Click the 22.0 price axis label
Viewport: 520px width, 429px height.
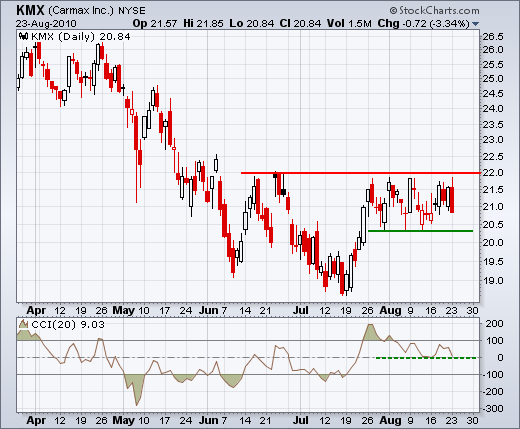point(493,173)
